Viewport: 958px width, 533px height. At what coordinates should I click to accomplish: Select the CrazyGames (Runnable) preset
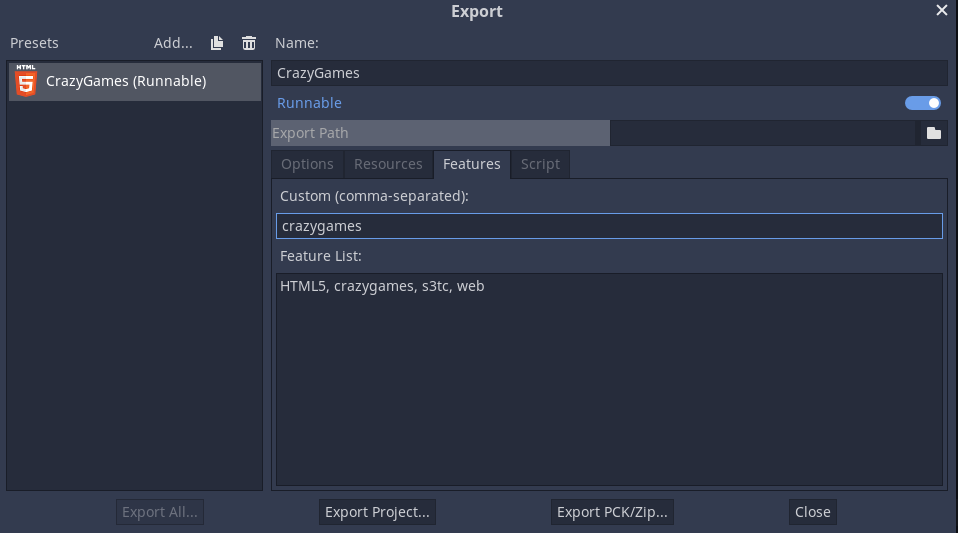tap(134, 81)
